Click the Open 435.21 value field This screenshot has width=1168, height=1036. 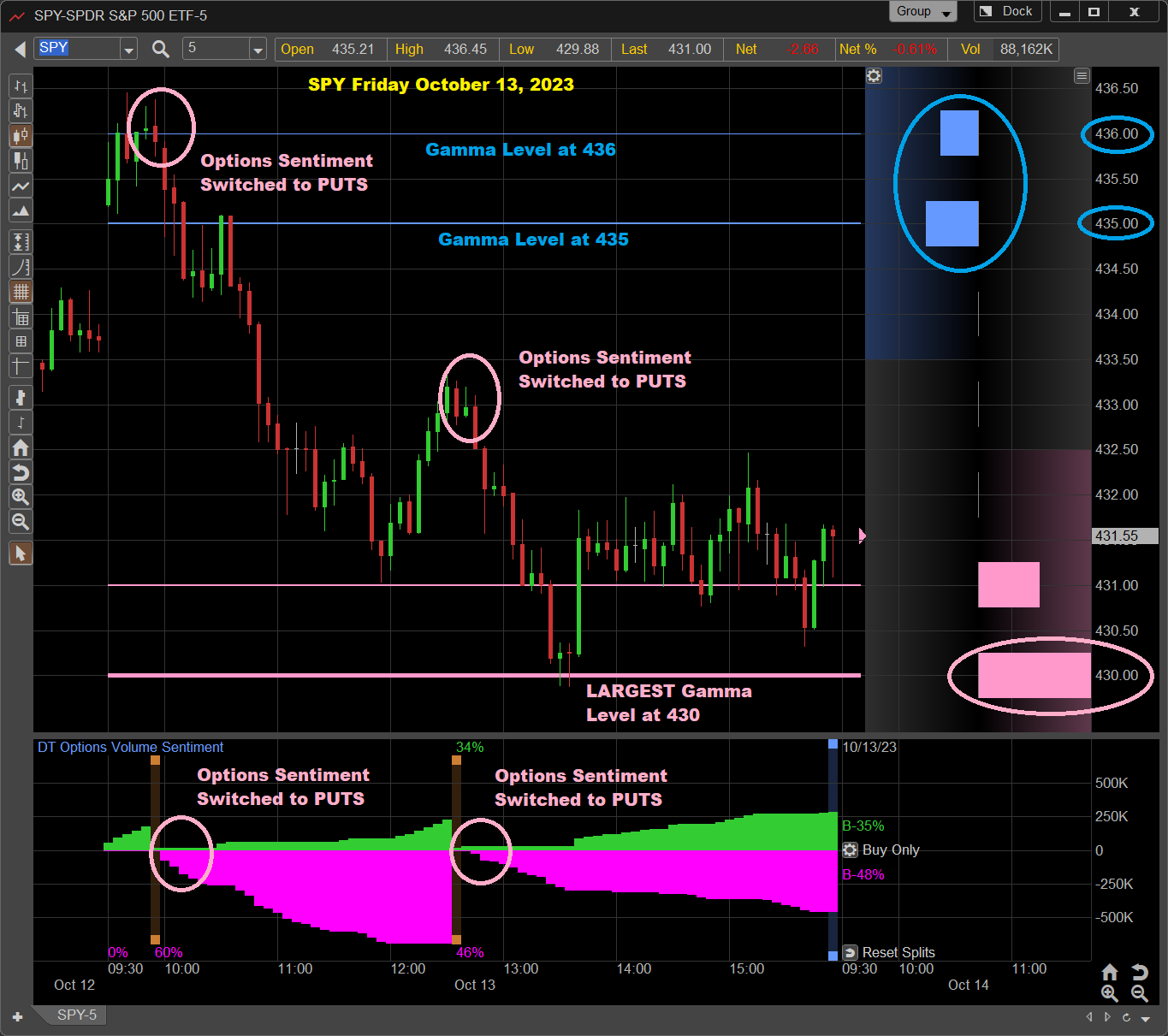pyautogui.click(x=330, y=50)
